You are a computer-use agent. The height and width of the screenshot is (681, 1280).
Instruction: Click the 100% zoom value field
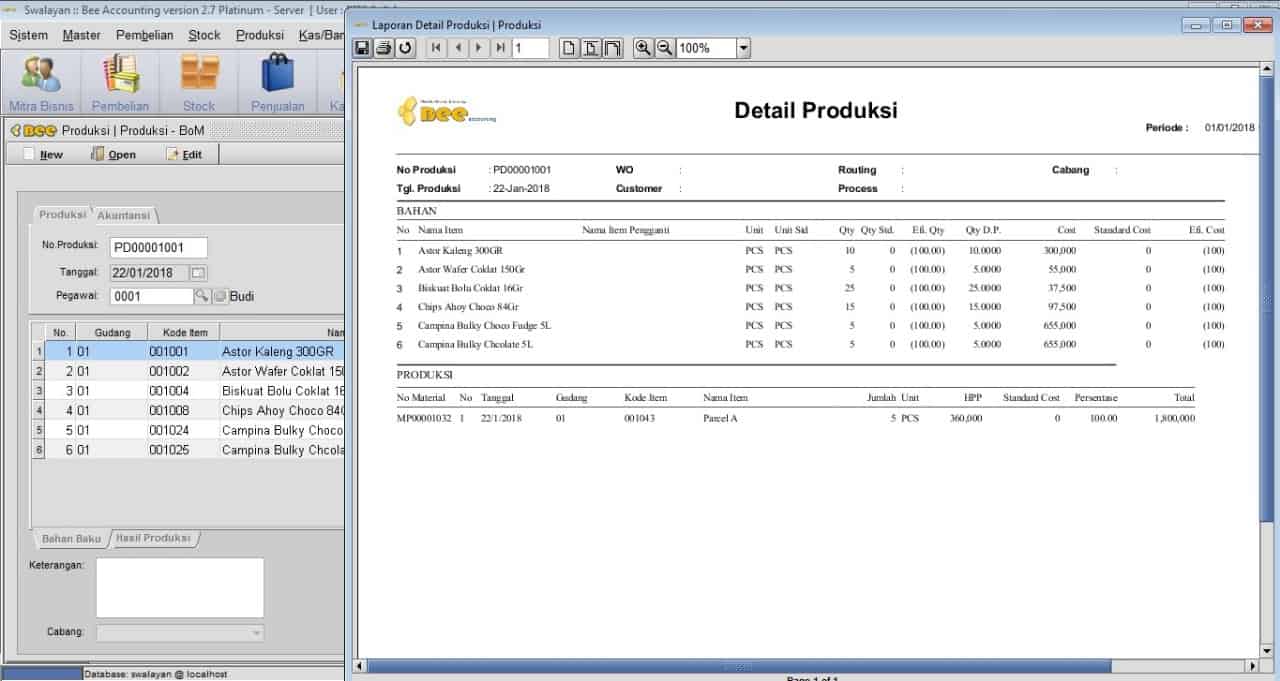point(706,48)
